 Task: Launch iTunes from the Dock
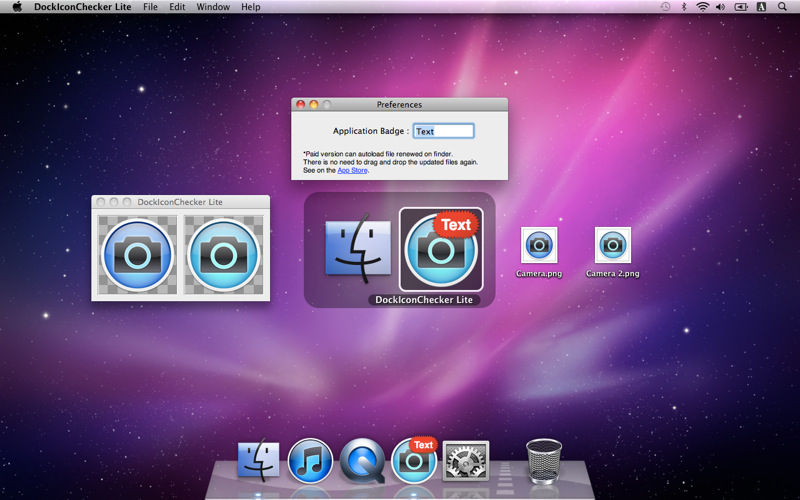(310, 461)
